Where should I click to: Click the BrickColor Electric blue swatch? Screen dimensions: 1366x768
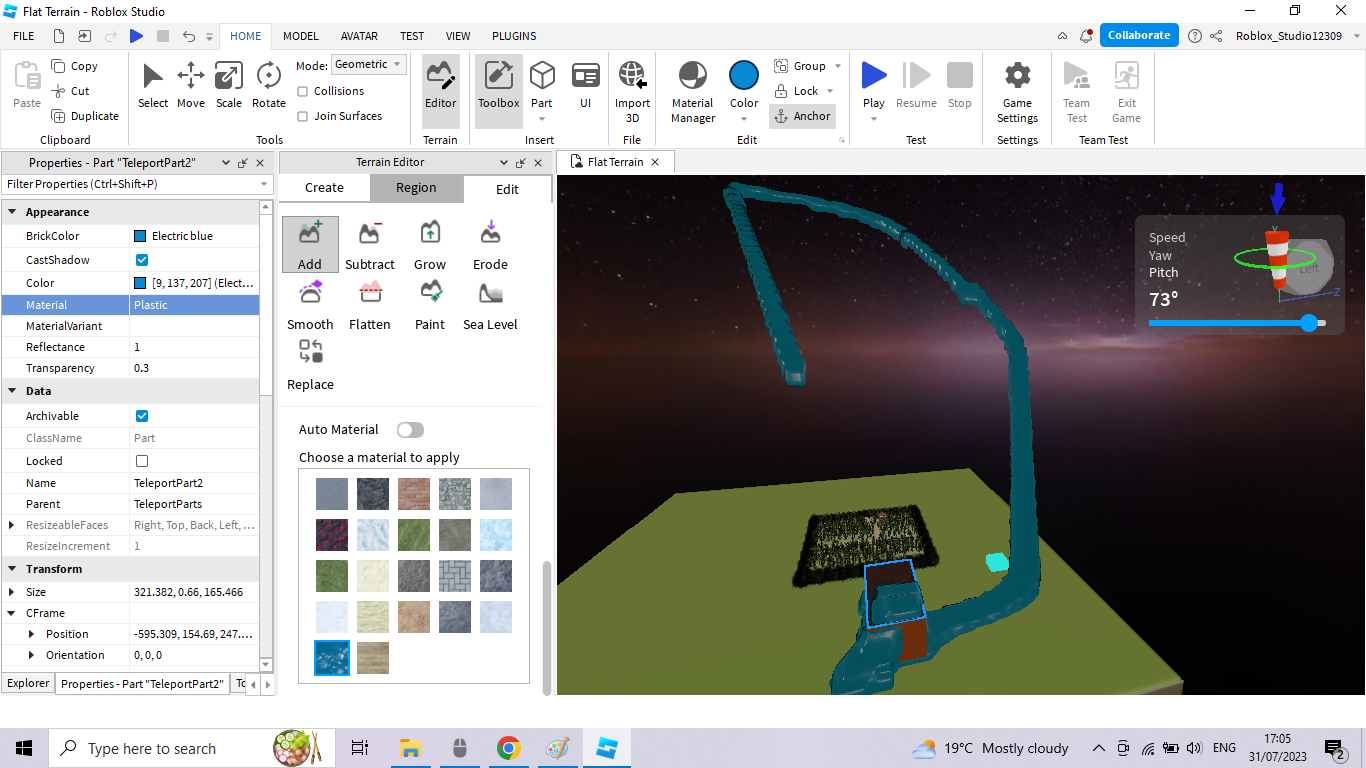pyautogui.click(x=140, y=236)
